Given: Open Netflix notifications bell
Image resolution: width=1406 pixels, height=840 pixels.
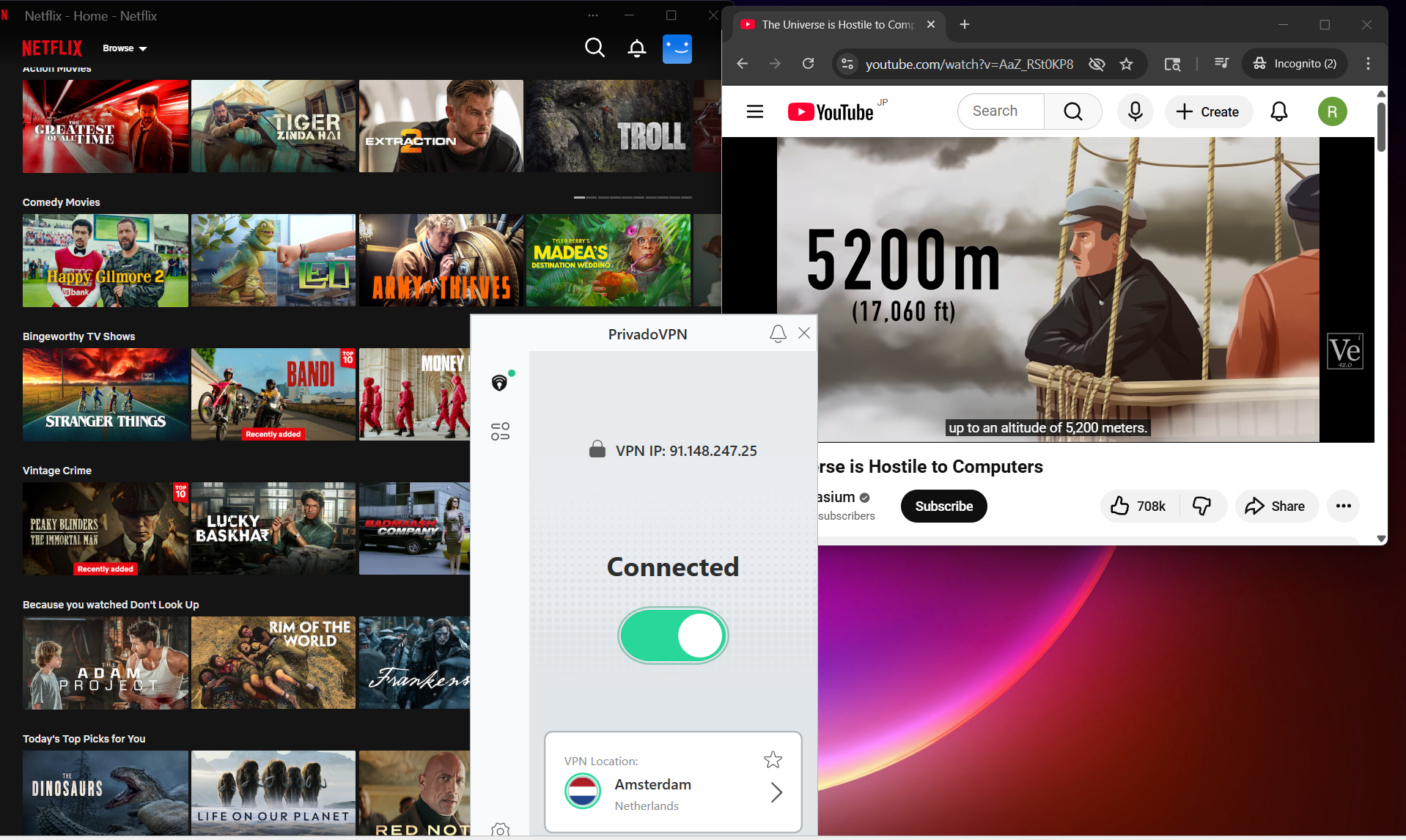Looking at the screenshot, I should (x=637, y=48).
